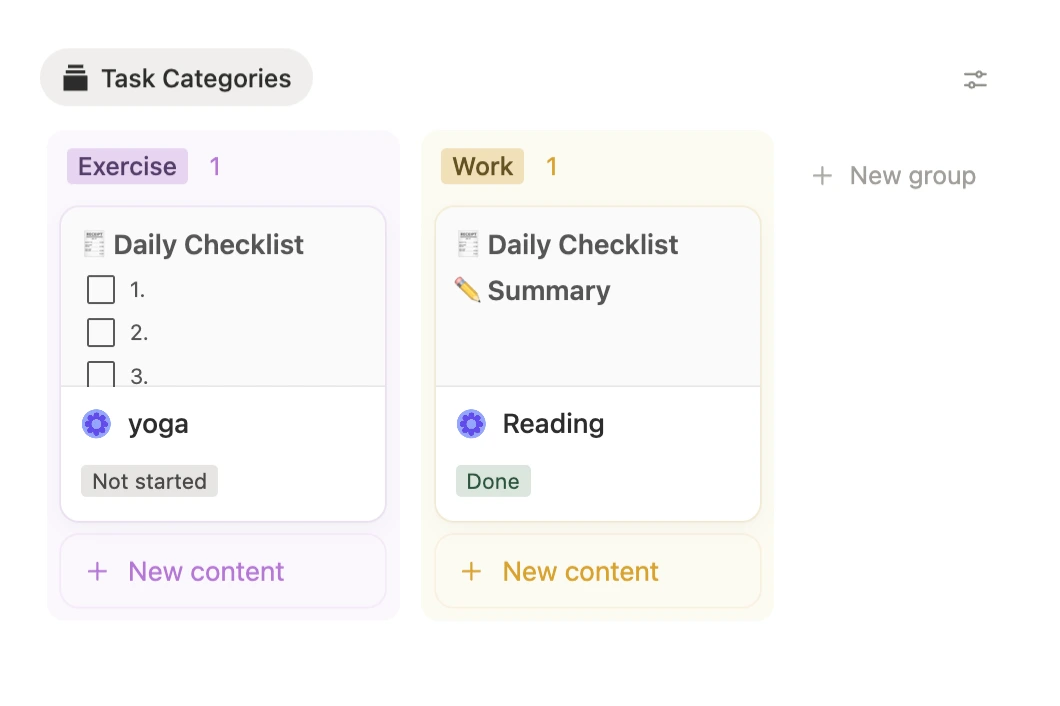Click the pencil icon next to Summary
This screenshot has height=706, width=1060.
point(467,290)
